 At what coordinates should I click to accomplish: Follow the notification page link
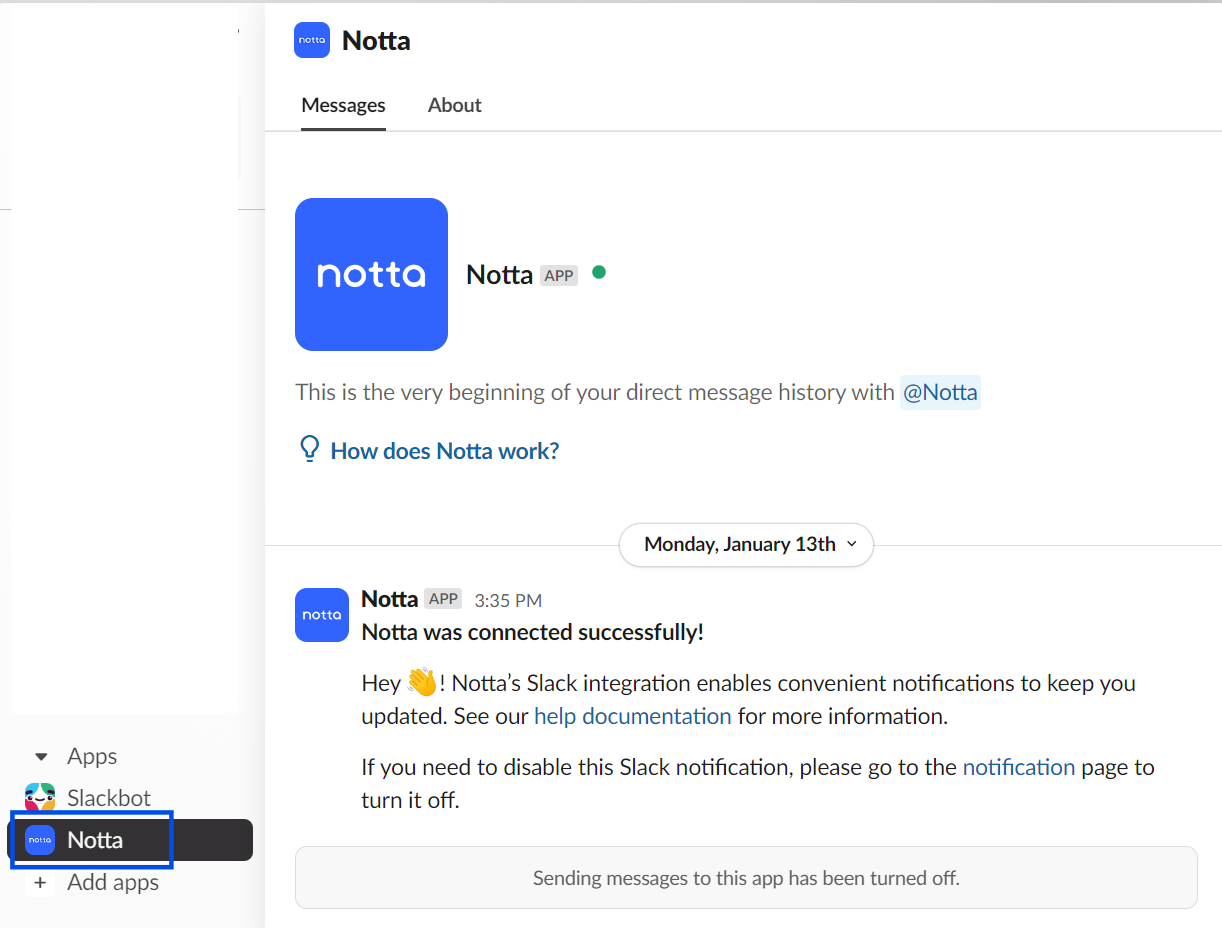pyautogui.click(x=1019, y=767)
